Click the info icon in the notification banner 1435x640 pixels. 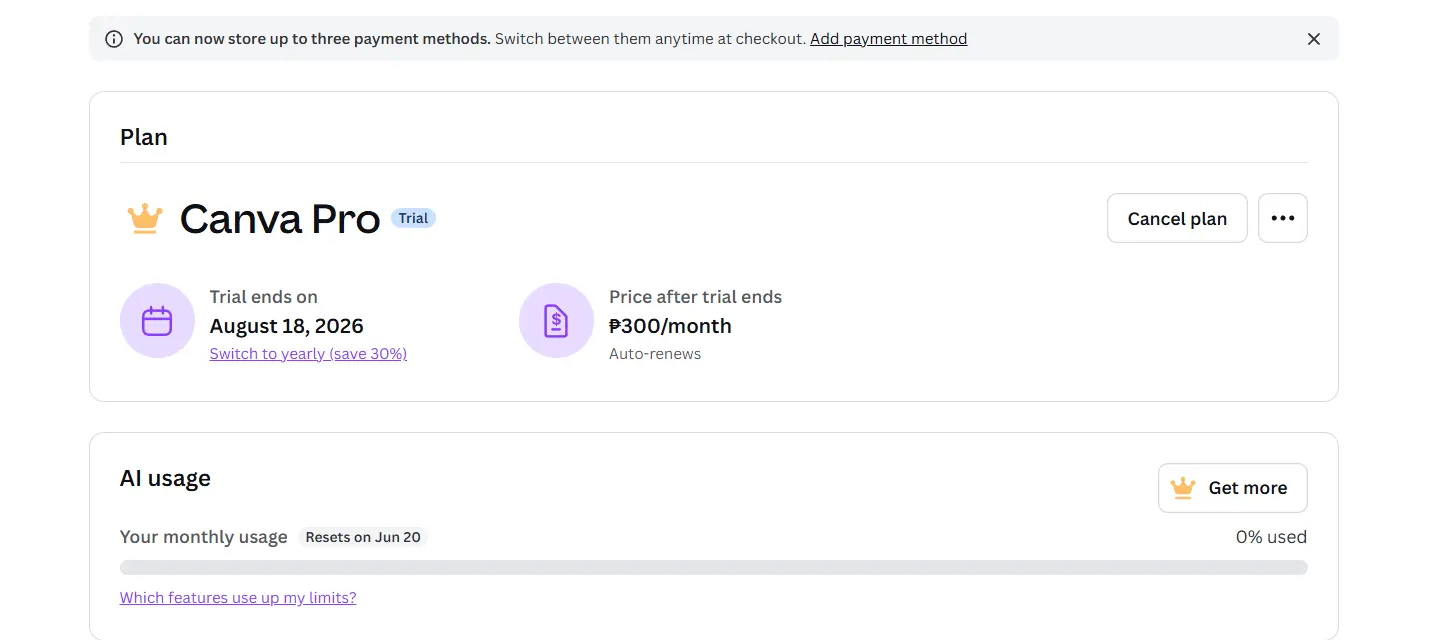115,39
